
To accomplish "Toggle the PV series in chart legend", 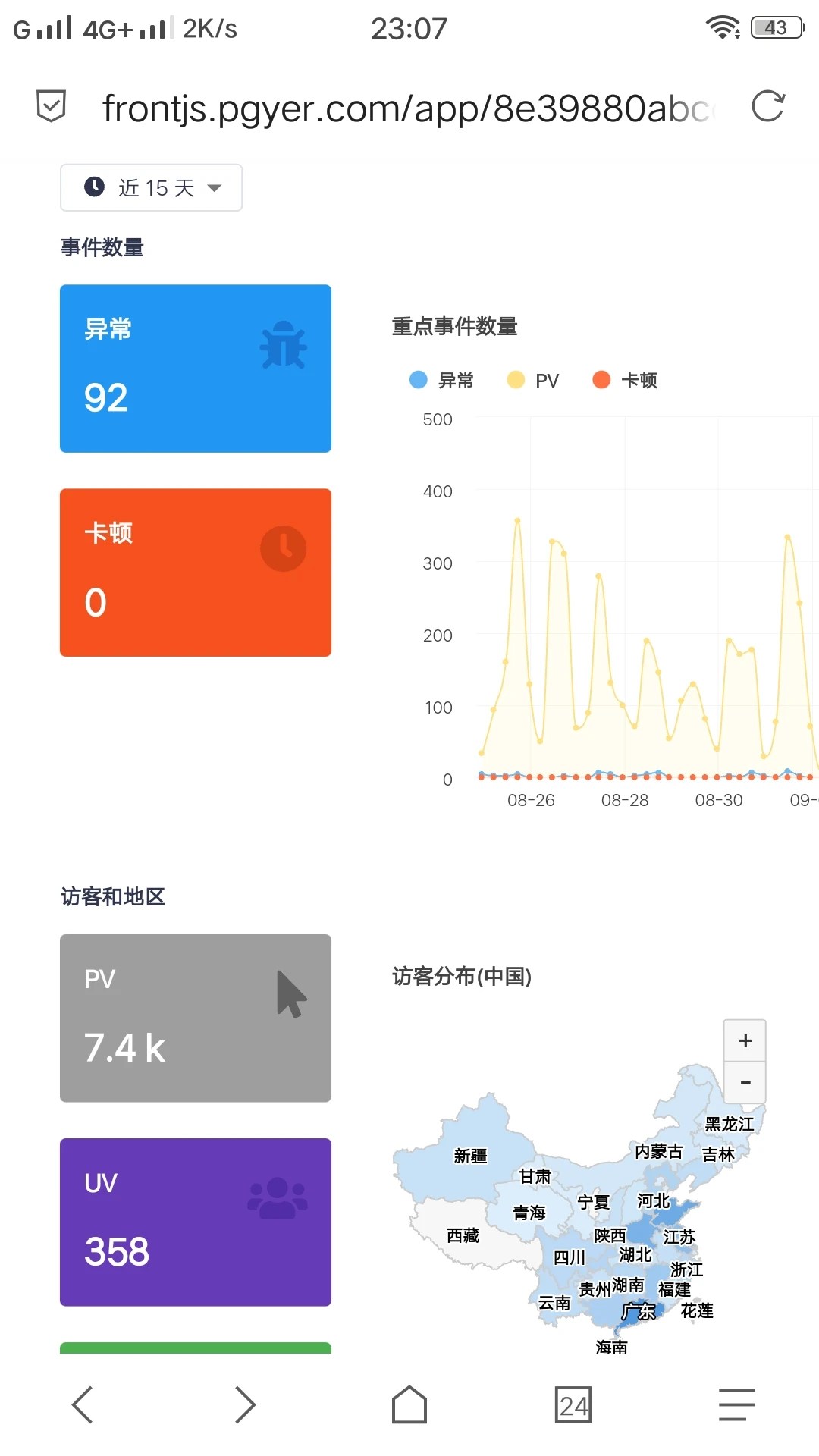I will [x=533, y=380].
